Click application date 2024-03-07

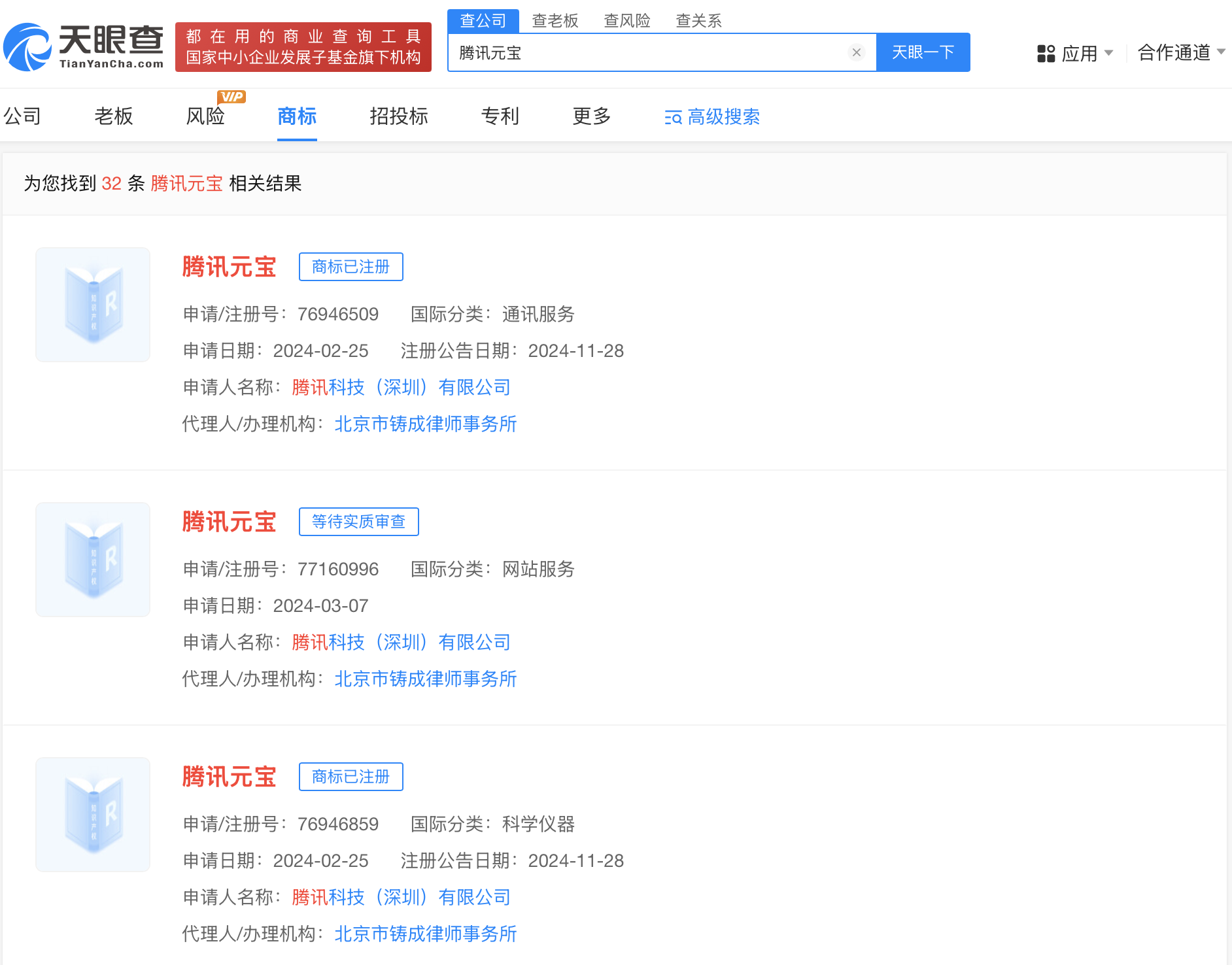point(321,606)
